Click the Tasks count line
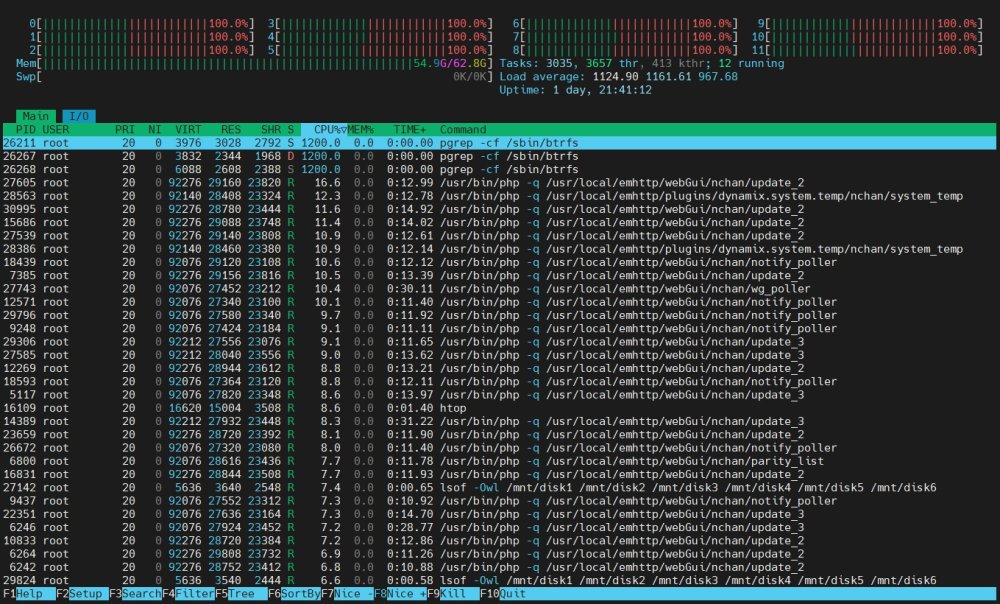Viewport: 1000px width, 604px height. click(x=642, y=63)
